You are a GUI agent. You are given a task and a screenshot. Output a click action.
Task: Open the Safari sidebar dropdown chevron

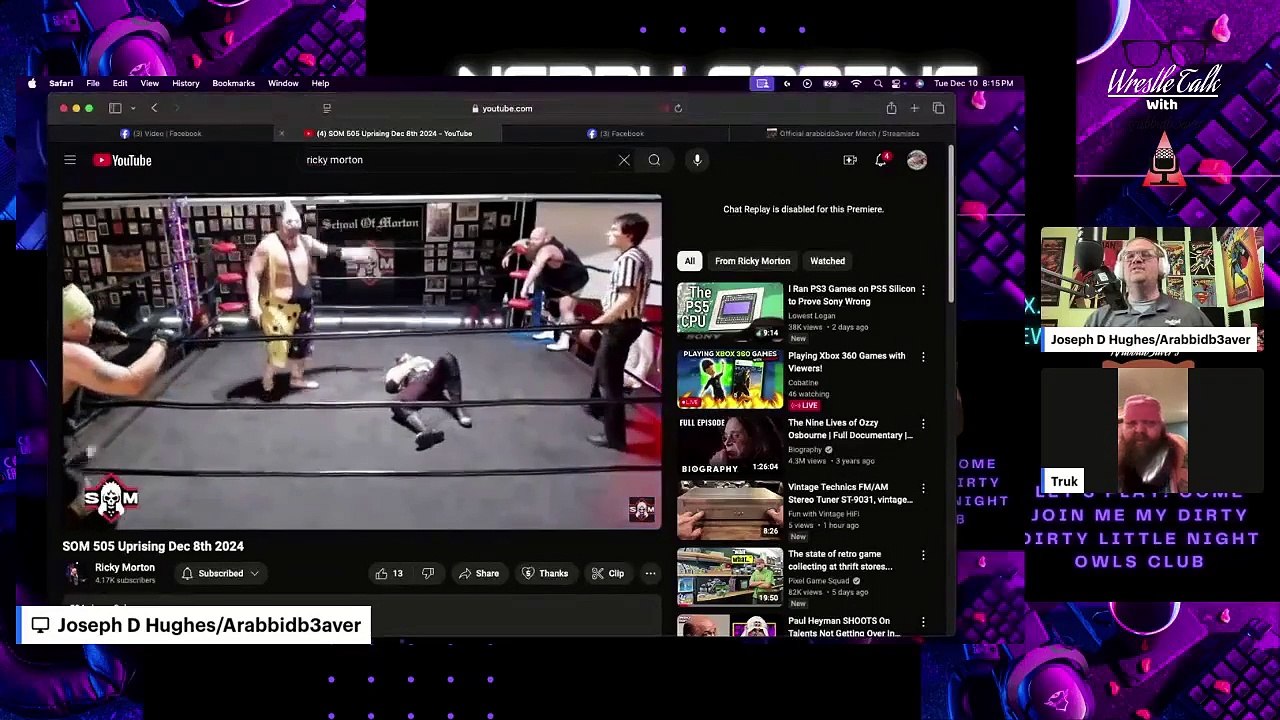[x=132, y=108]
